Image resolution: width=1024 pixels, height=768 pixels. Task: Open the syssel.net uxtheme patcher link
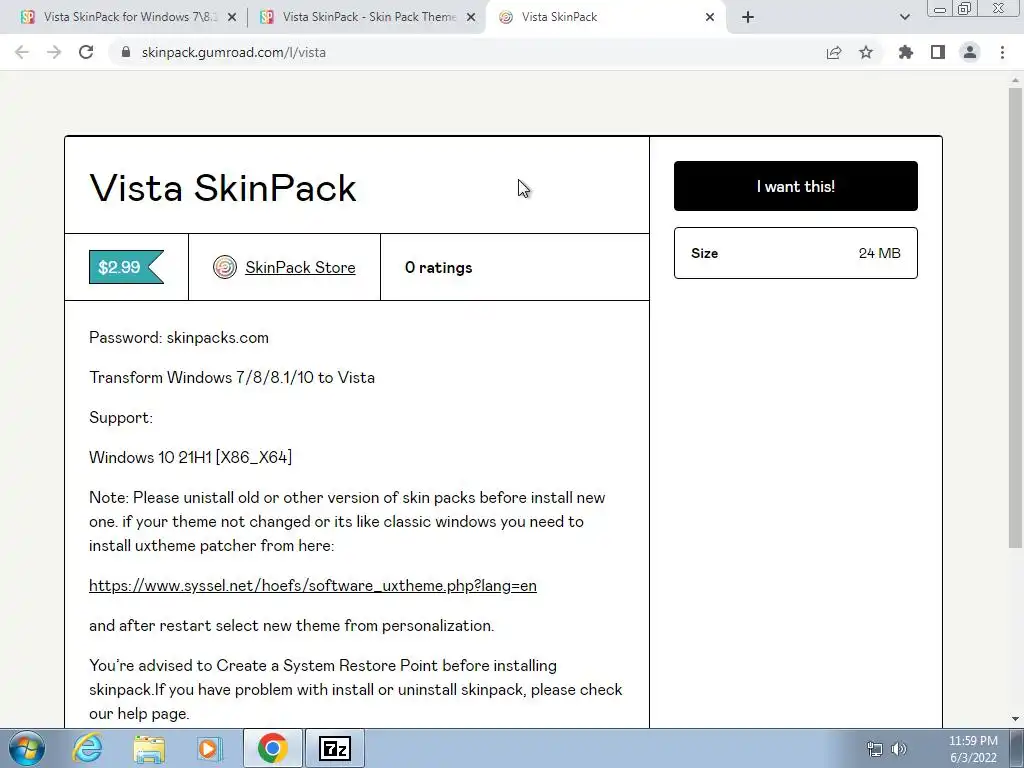click(x=313, y=586)
